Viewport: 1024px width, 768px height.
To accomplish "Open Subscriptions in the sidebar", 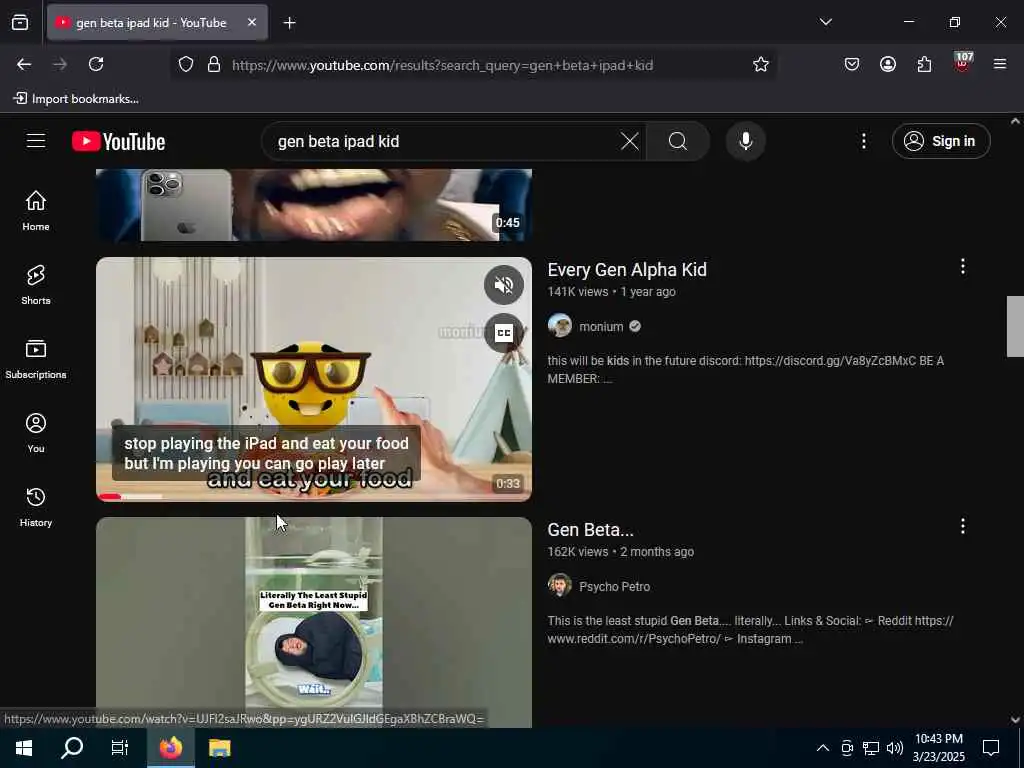I will (x=36, y=359).
